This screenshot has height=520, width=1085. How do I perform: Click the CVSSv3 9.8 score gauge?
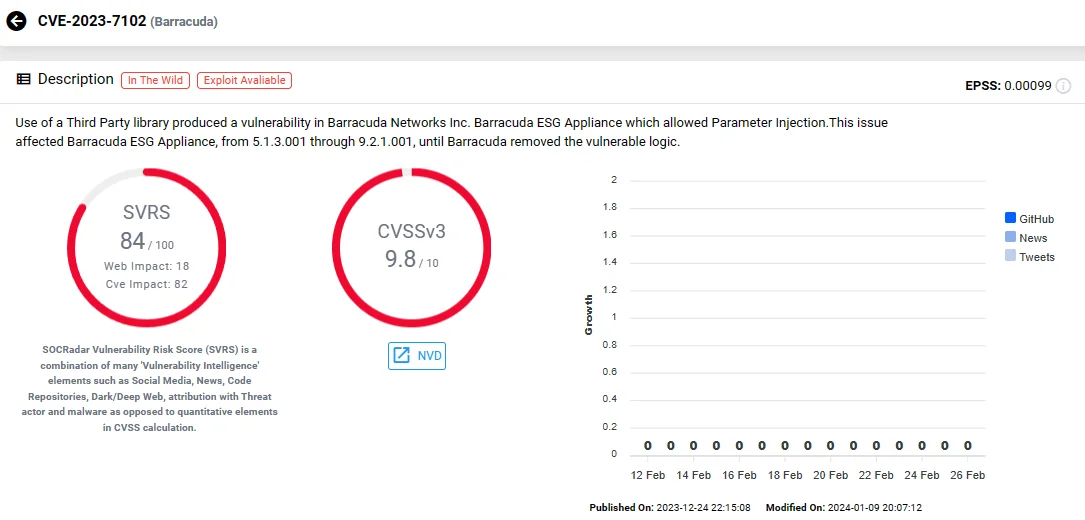(x=412, y=247)
